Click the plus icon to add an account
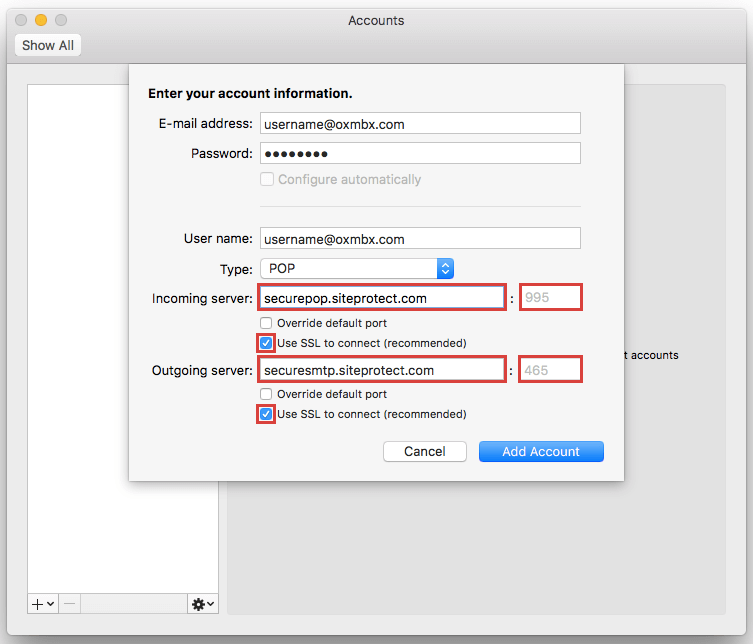Screen dimensions: 753x644 pyautogui.click(x=40, y=604)
